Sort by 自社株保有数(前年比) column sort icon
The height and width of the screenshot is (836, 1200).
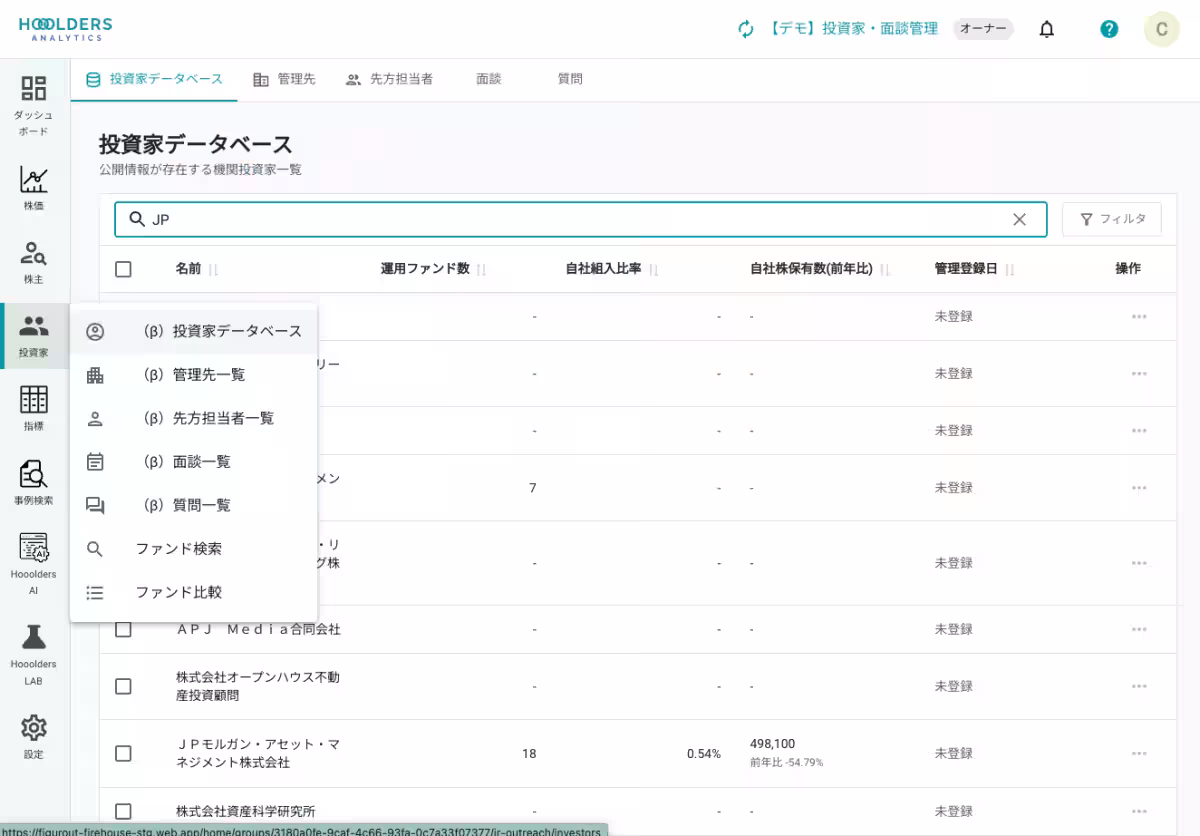[884, 269]
